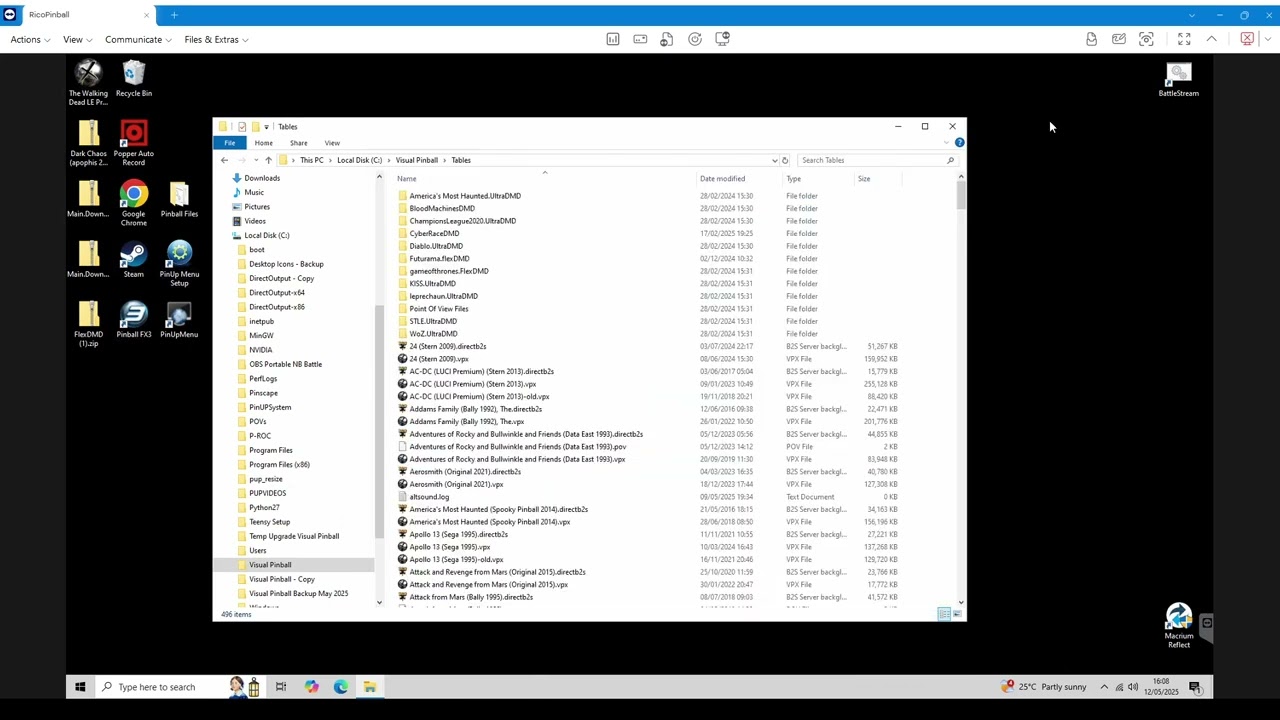
Task: Enter full screen in the remote toolbar
Action: (1184, 39)
